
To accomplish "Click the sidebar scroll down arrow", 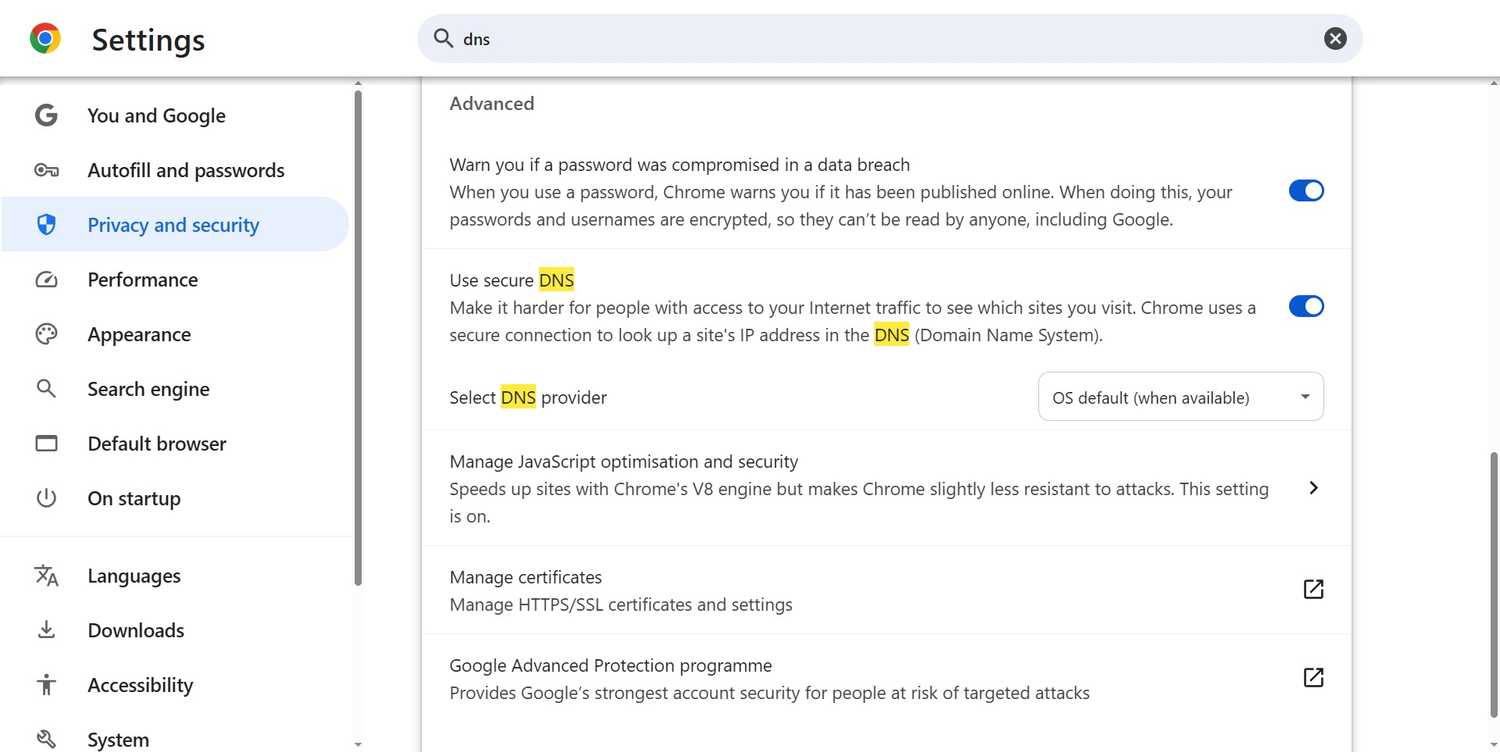I will coord(357,744).
